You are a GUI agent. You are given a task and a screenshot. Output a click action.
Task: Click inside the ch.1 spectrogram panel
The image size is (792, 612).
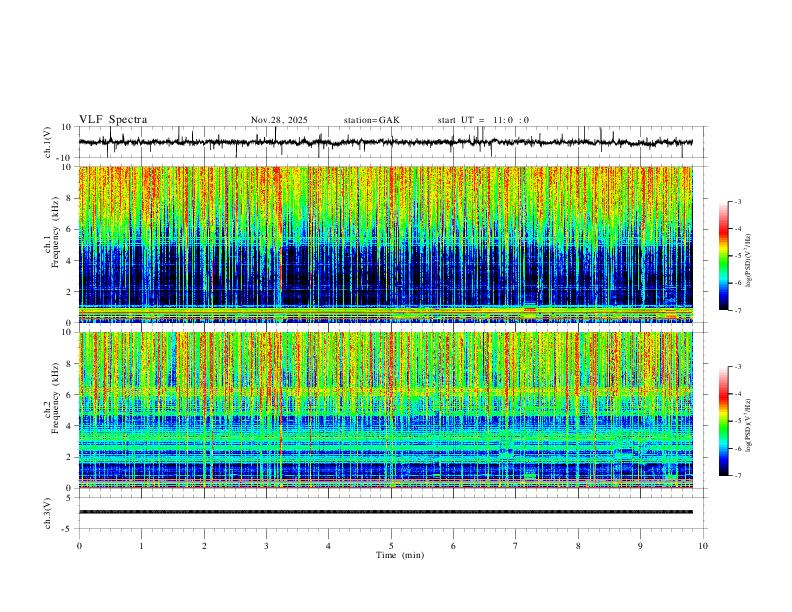[x=385, y=244]
